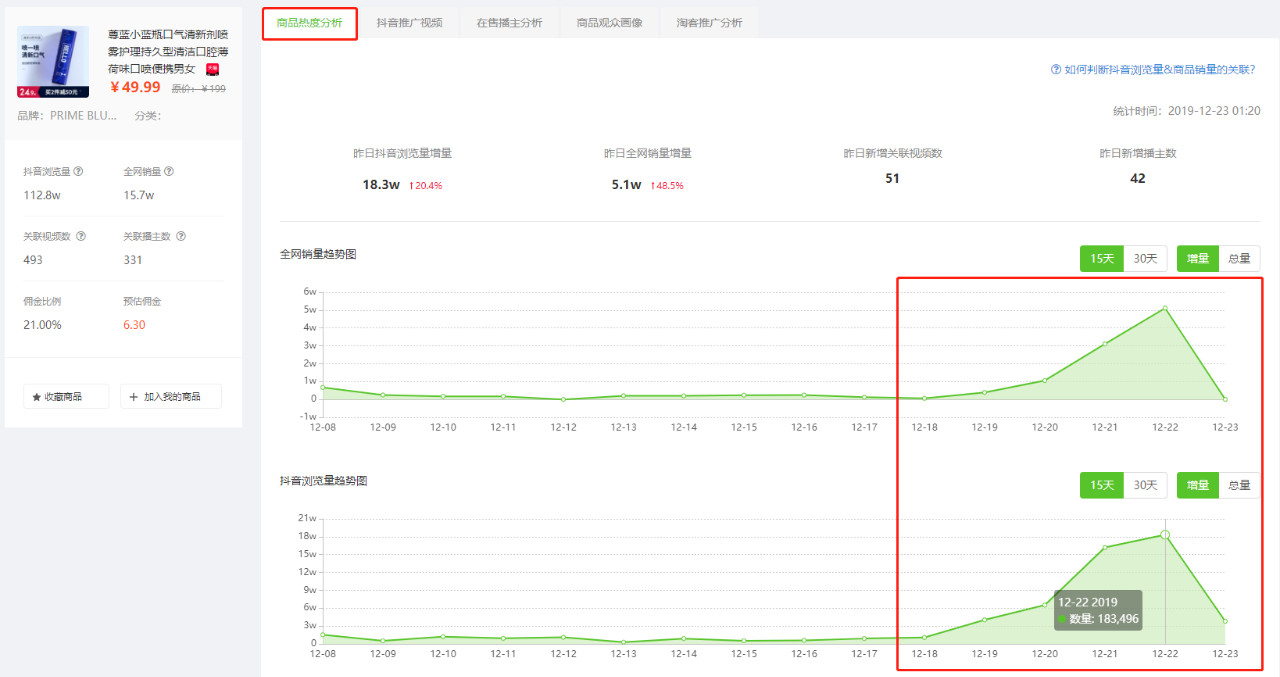This screenshot has width=1280, height=677.
Task: Click the product thumbnail image
Action: (53, 62)
